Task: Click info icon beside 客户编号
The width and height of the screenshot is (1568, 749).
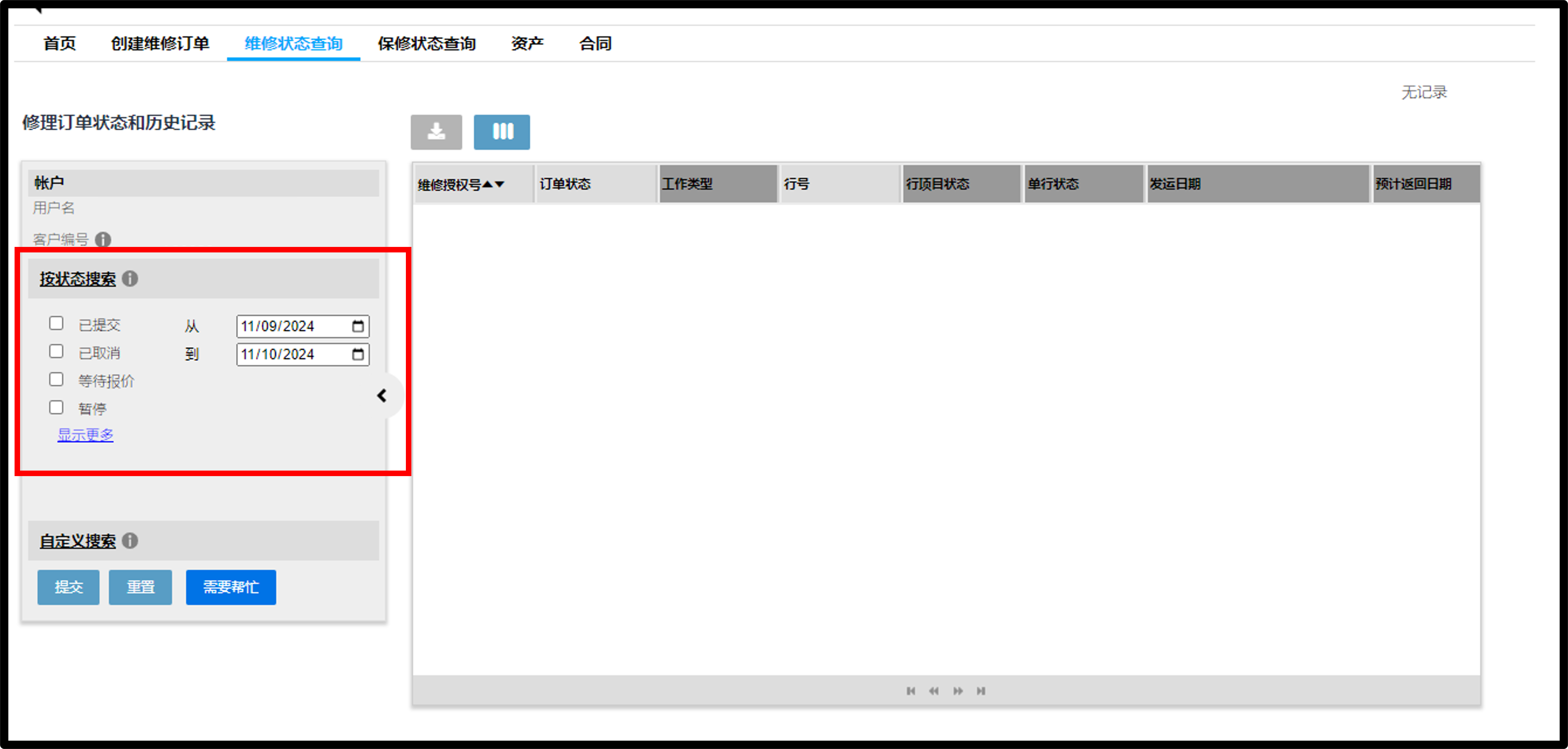Action: coord(103,240)
